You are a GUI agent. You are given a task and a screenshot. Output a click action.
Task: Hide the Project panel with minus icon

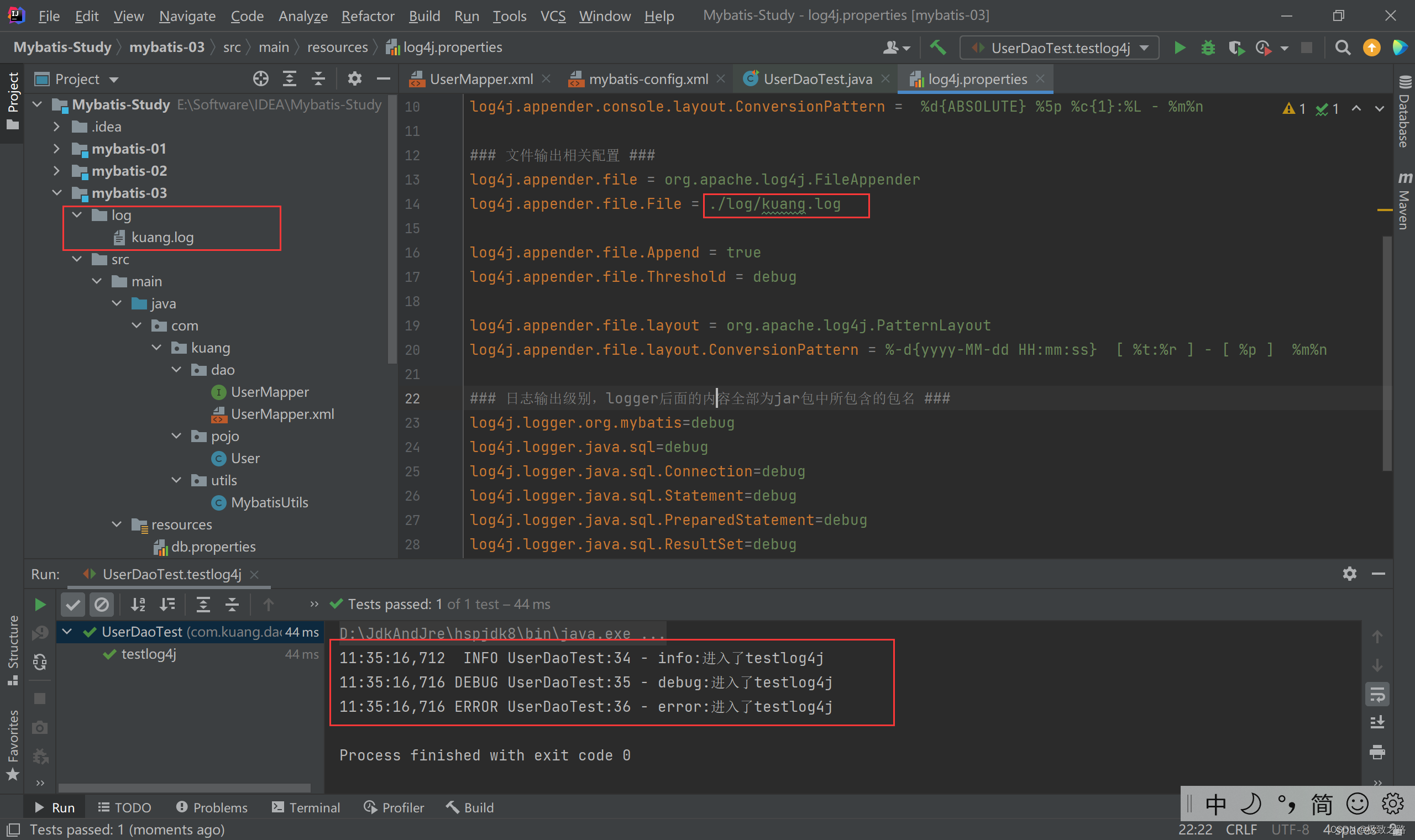(x=383, y=78)
